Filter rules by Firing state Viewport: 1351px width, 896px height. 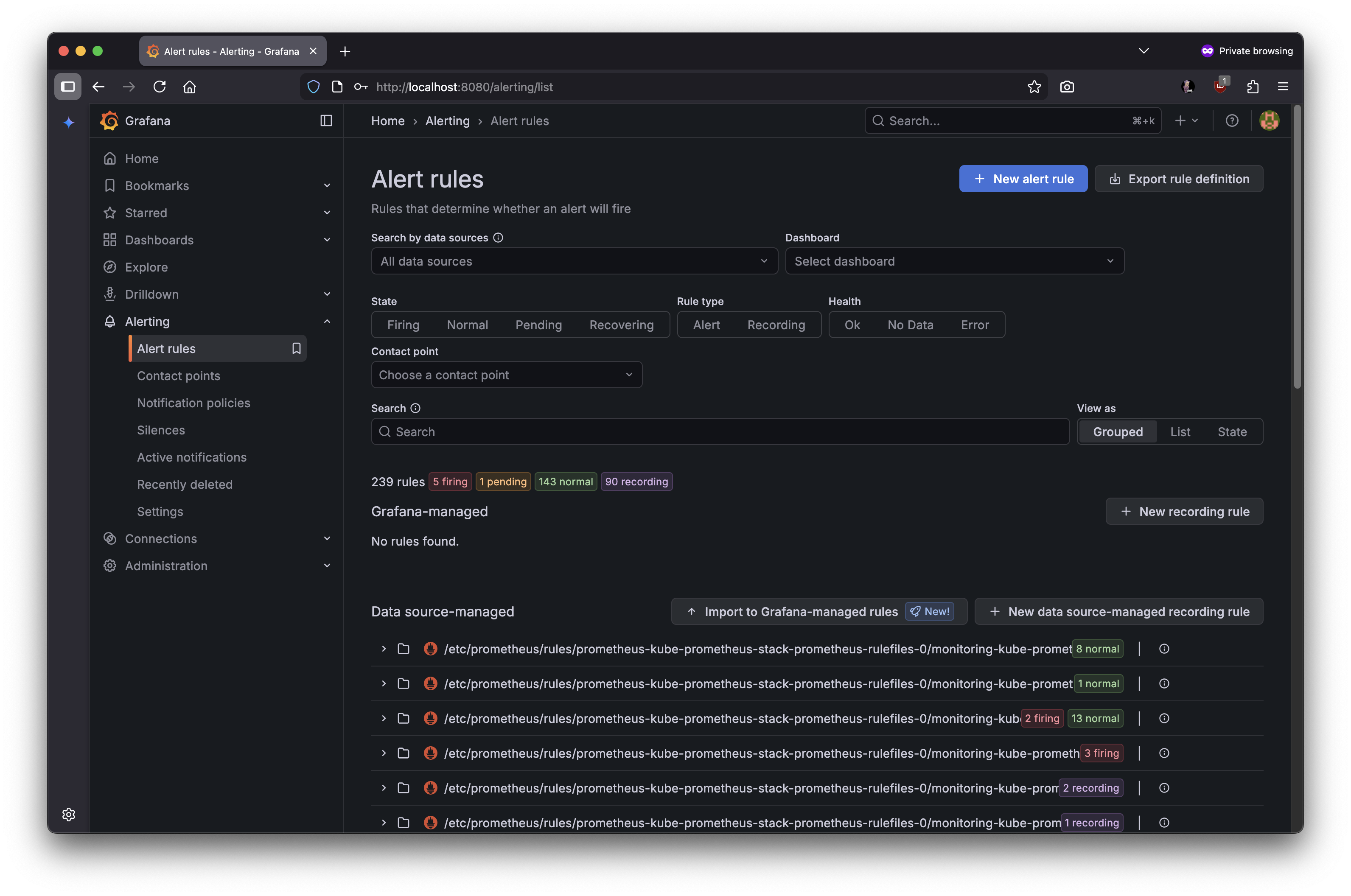[403, 325]
